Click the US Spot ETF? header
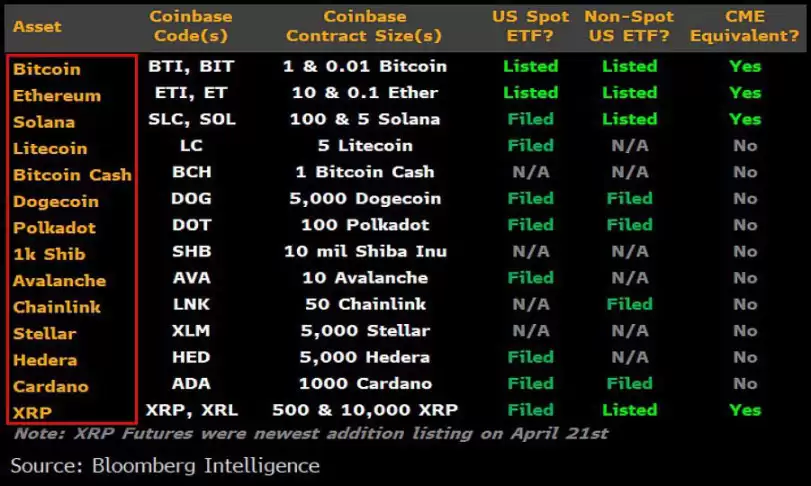This screenshot has width=811, height=486. (x=531, y=26)
